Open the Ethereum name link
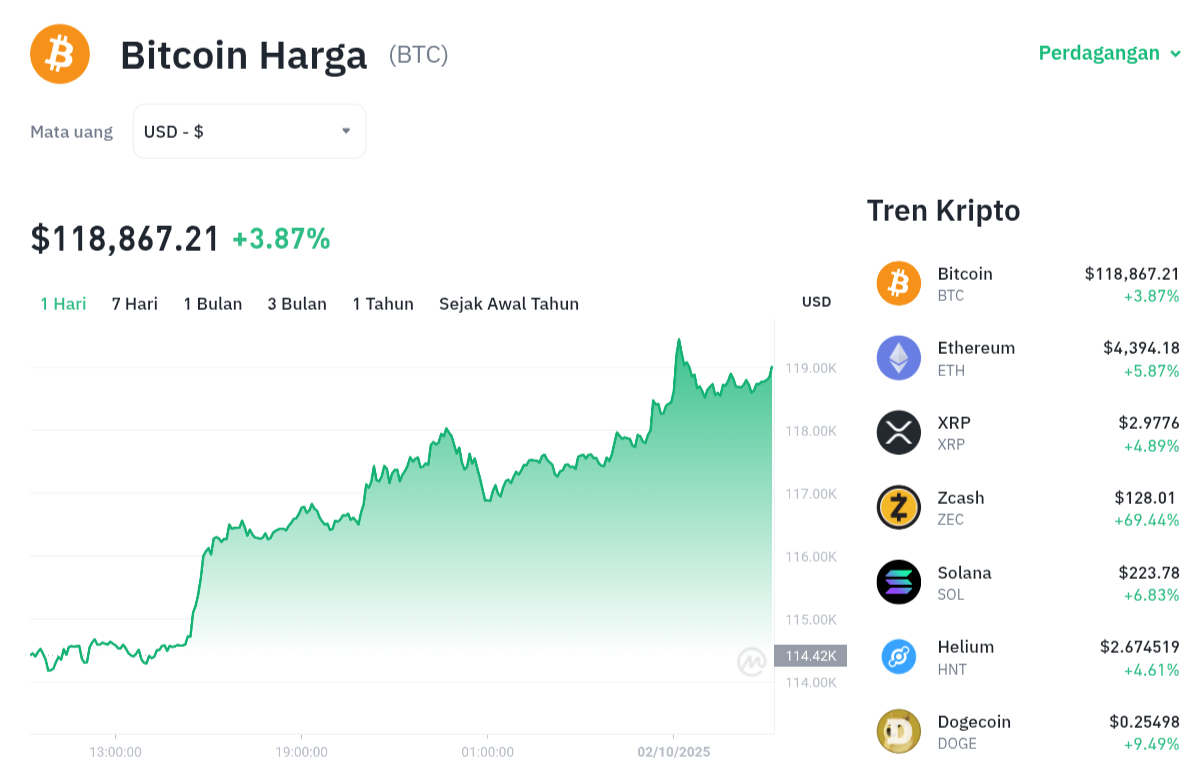 pos(976,348)
